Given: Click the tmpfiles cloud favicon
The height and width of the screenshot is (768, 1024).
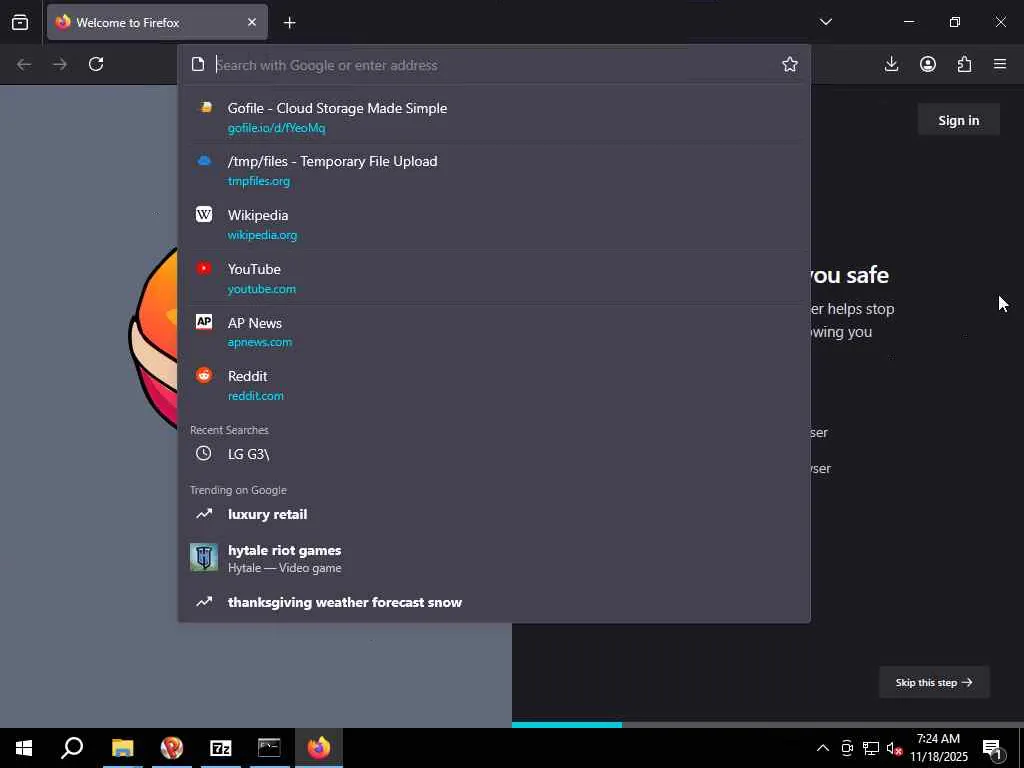Looking at the screenshot, I should tap(204, 161).
